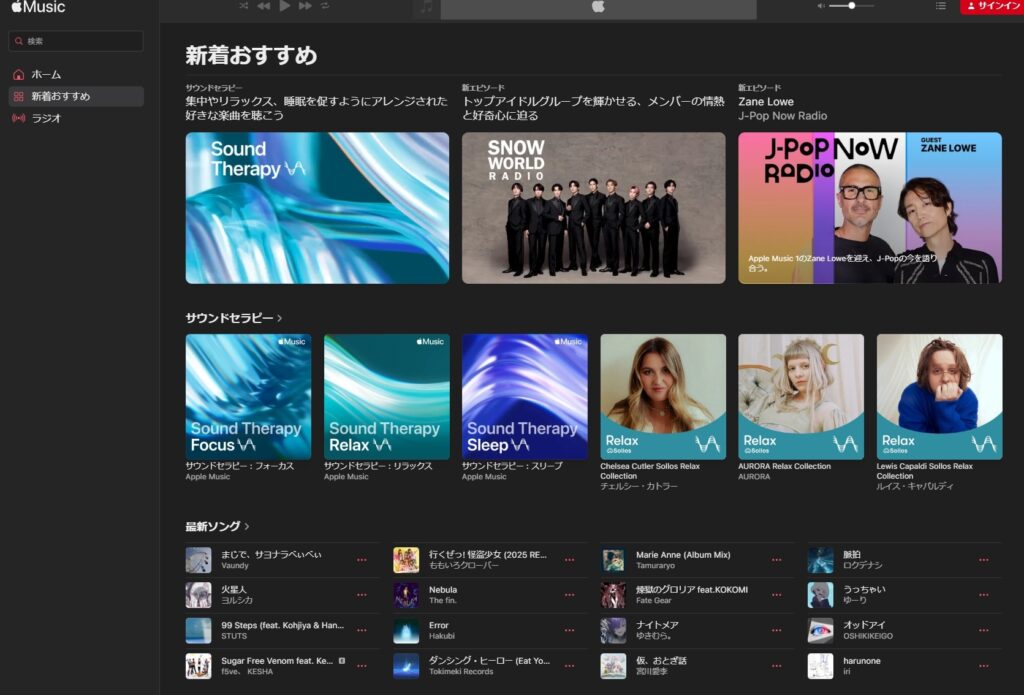Open more options for Nebula

tap(569, 595)
